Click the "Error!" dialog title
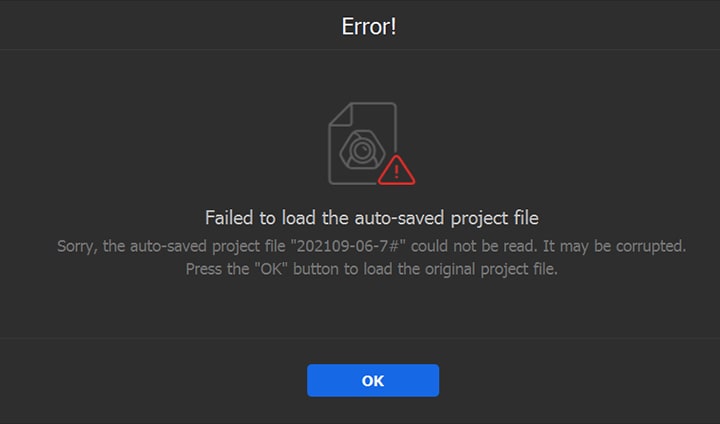 coord(369,26)
